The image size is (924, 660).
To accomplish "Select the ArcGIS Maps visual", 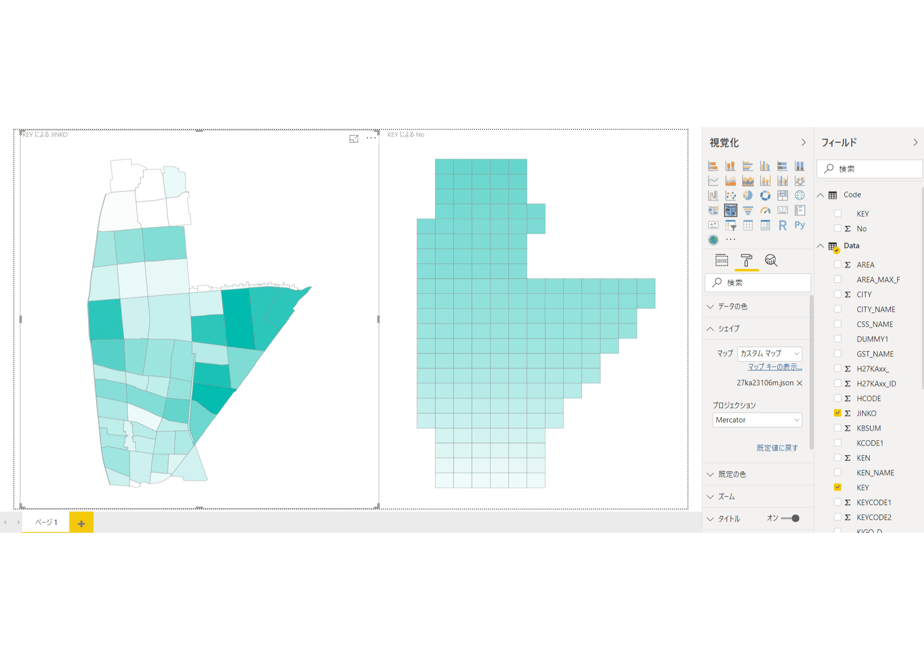I will 713,240.
